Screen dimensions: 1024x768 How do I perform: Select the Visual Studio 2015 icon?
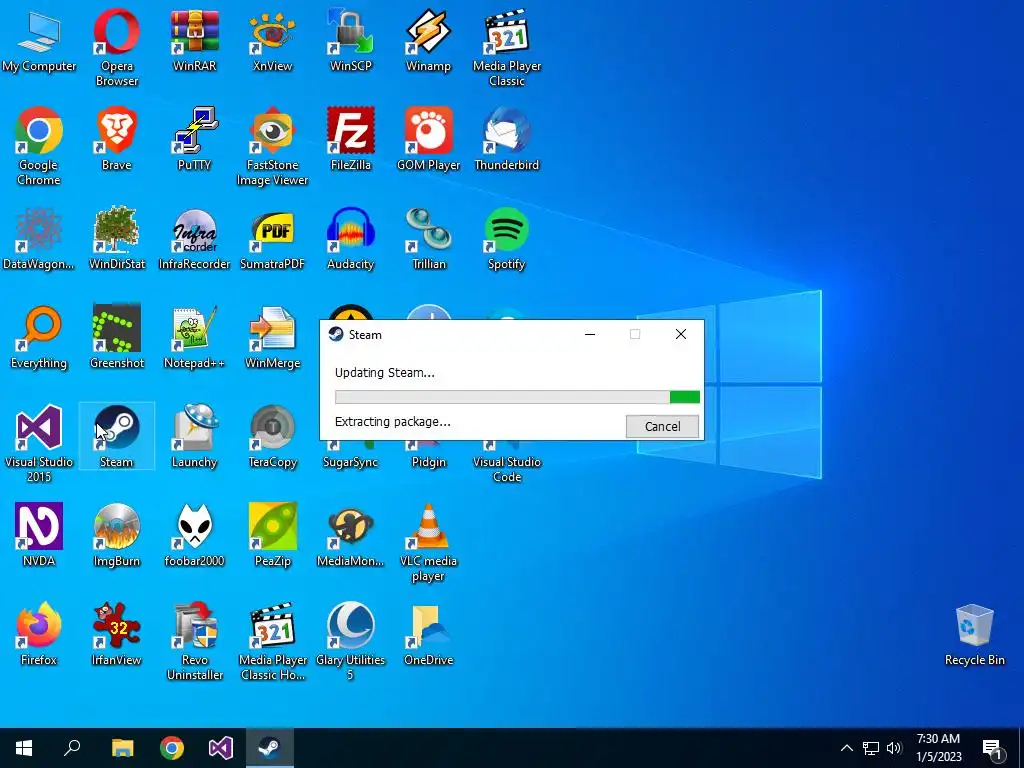[39, 444]
